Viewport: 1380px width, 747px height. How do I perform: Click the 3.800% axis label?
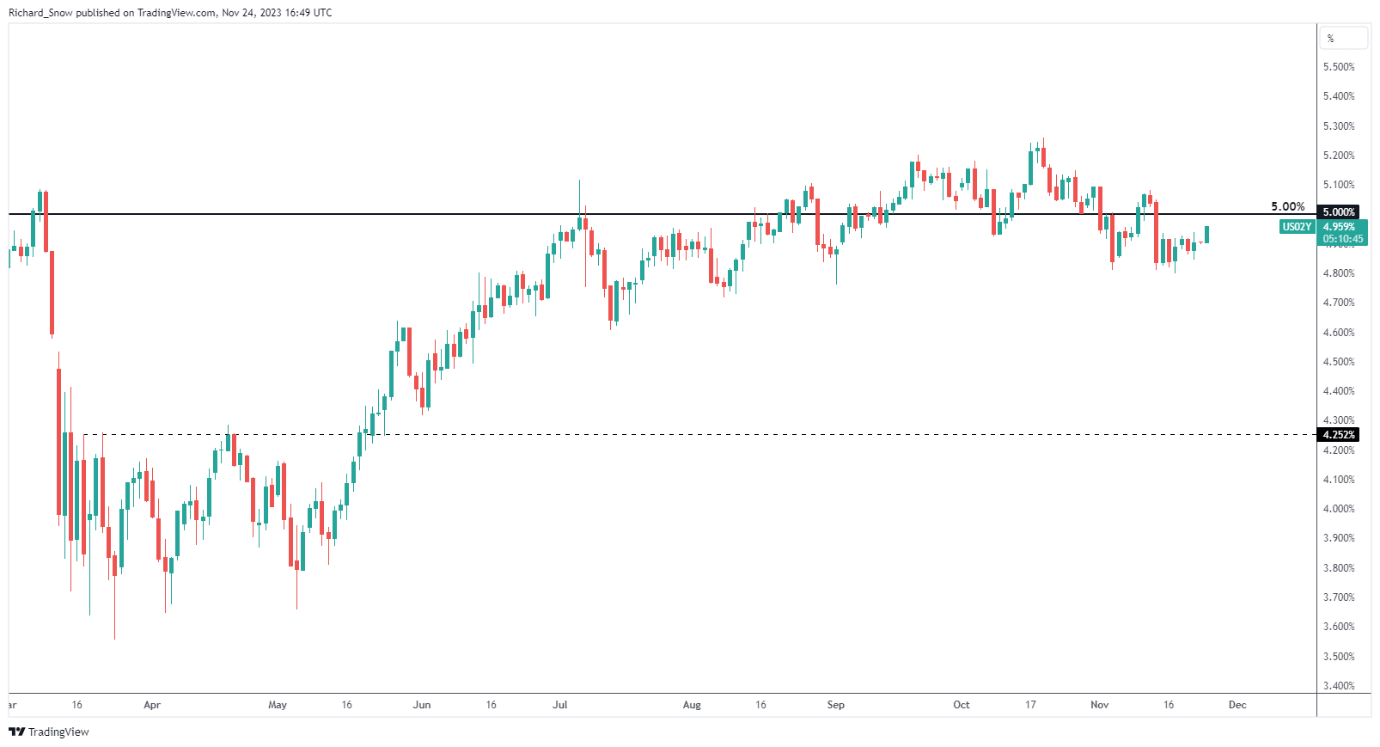pos(1339,568)
